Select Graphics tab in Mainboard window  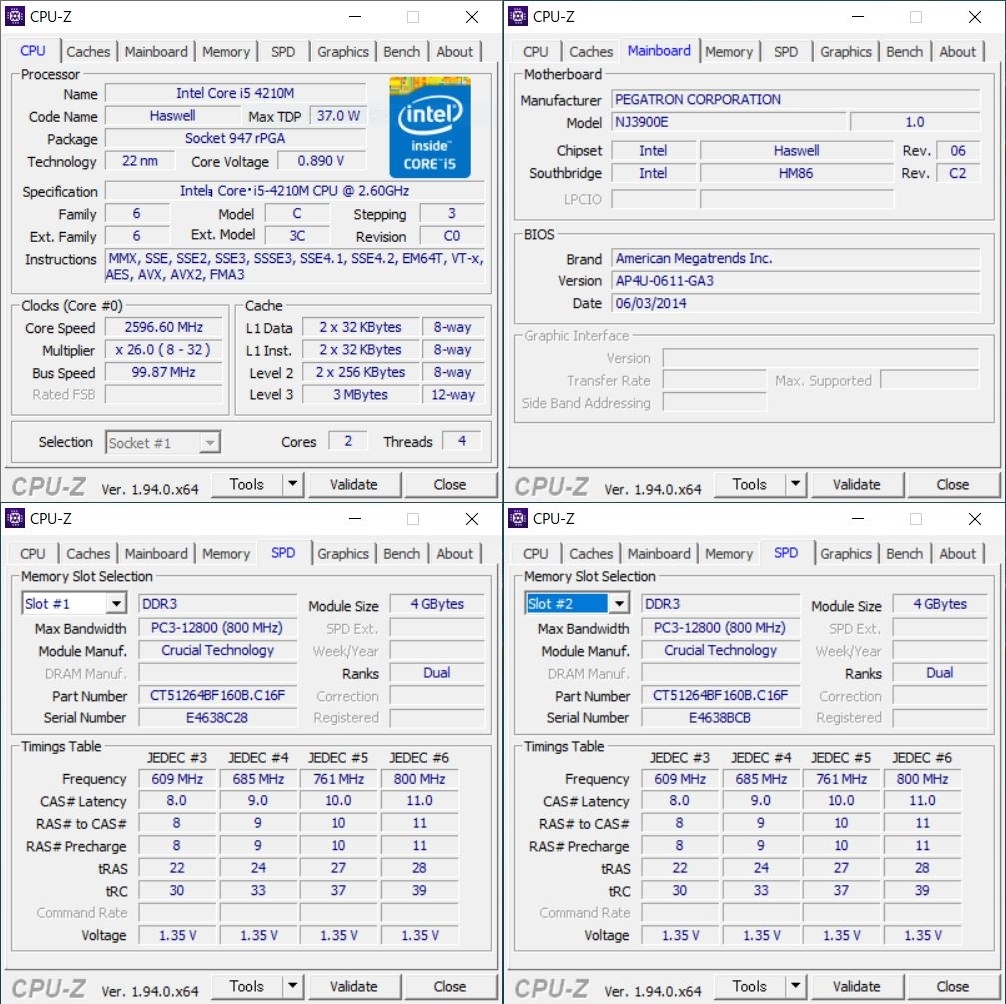click(x=846, y=51)
